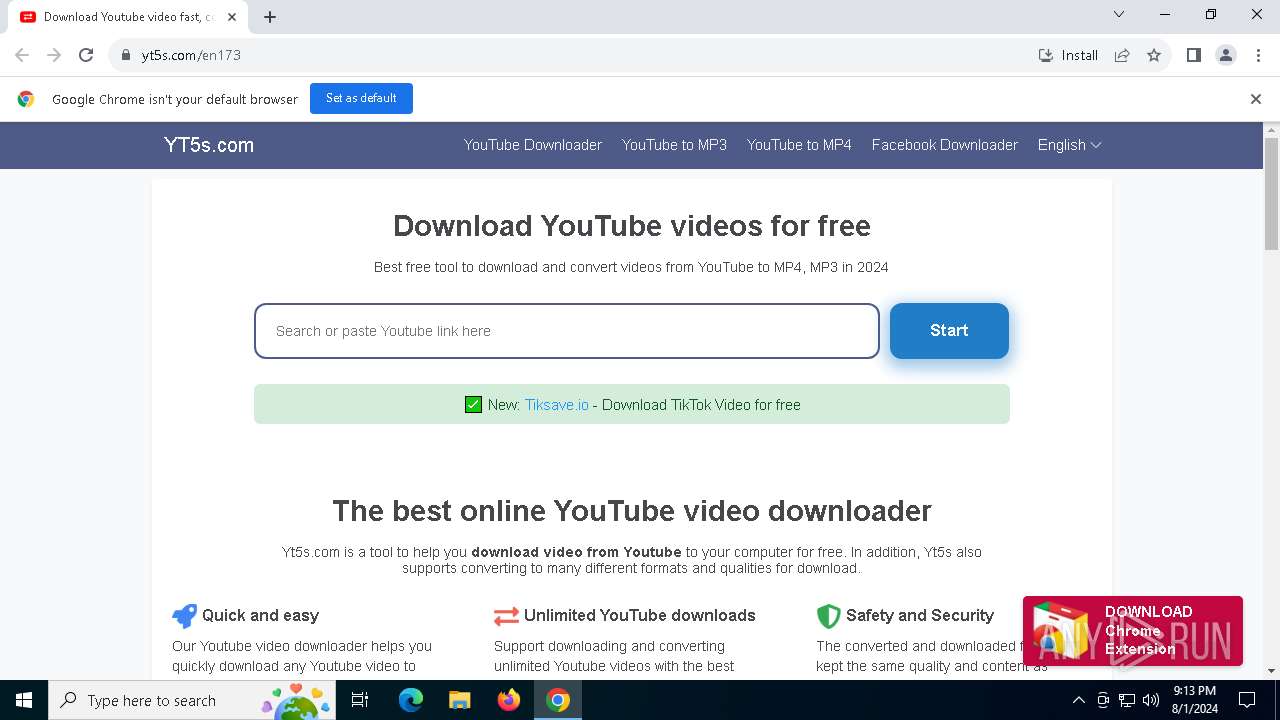Reload the page with refresh icon
The image size is (1280, 720).
86,55
